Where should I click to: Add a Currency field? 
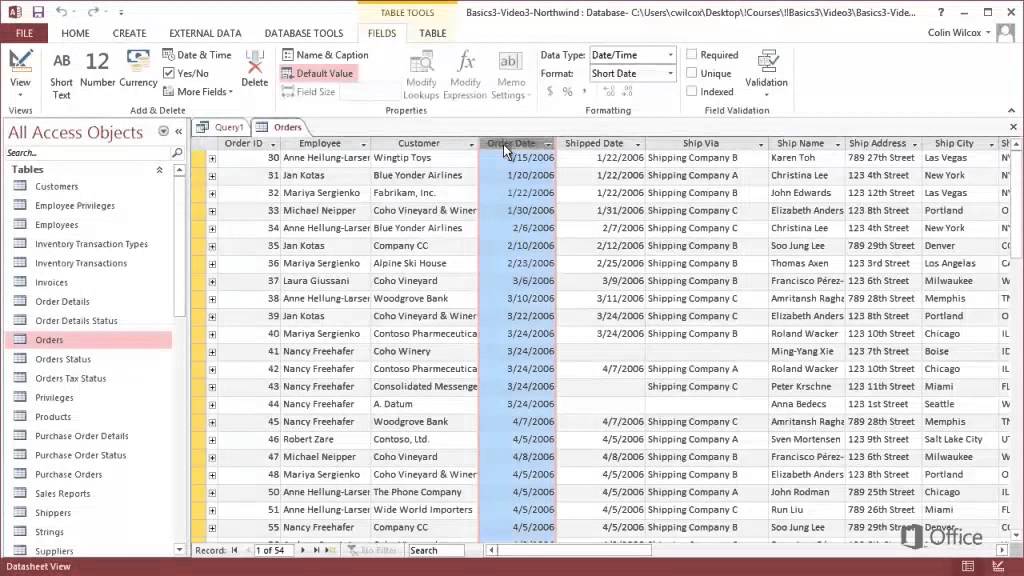(x=138, y=69)
